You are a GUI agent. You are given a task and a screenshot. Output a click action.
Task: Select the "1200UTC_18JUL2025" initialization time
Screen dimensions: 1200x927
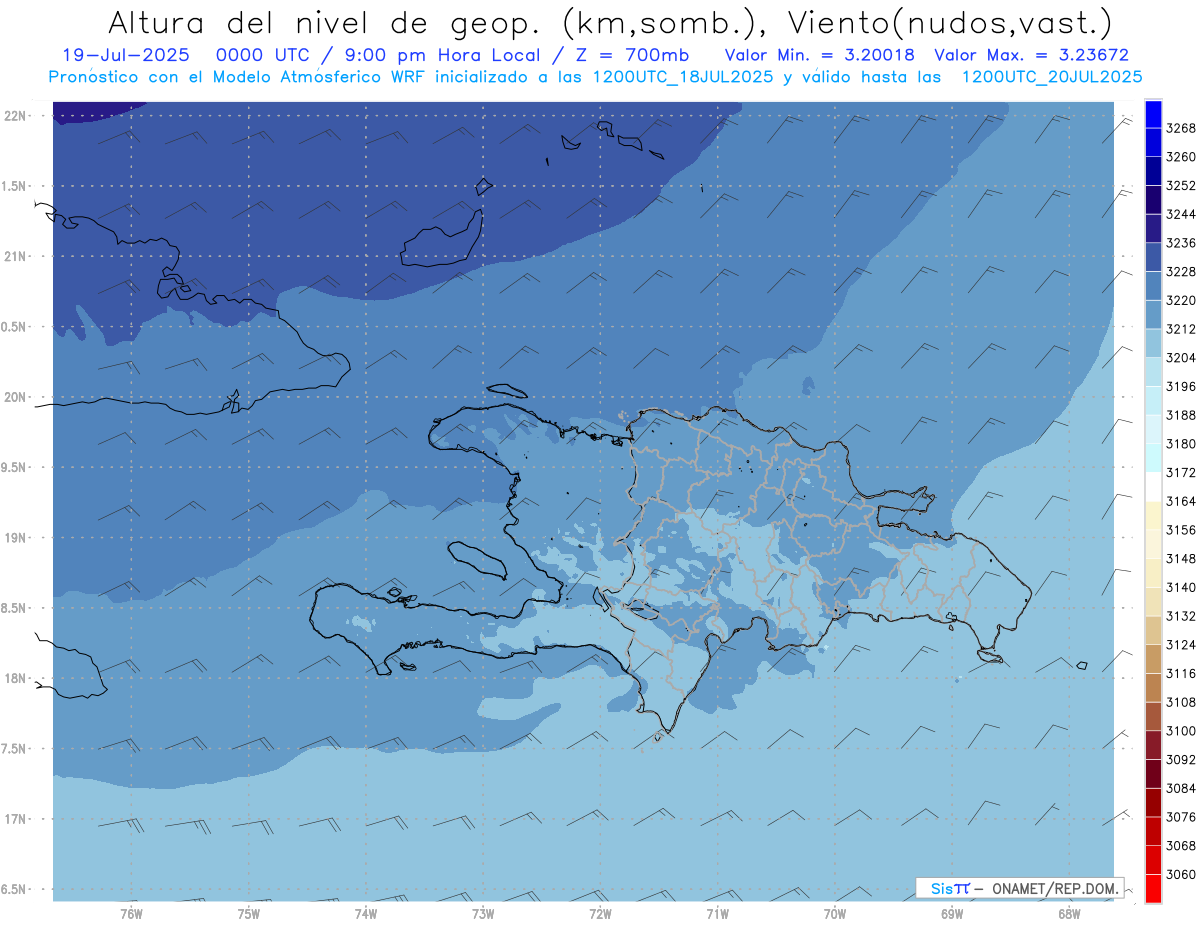pyautogui.click(x=681, y=77)
